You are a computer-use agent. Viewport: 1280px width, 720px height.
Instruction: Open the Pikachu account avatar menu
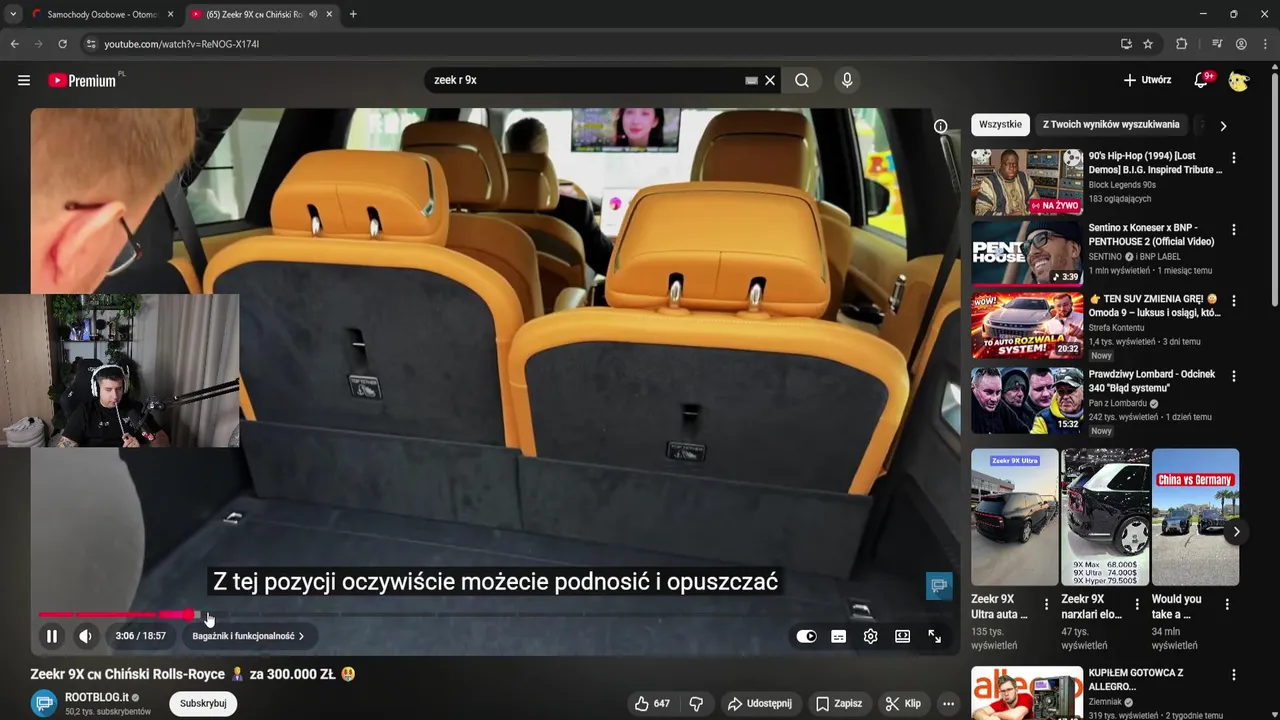[x=1239, y=80]
